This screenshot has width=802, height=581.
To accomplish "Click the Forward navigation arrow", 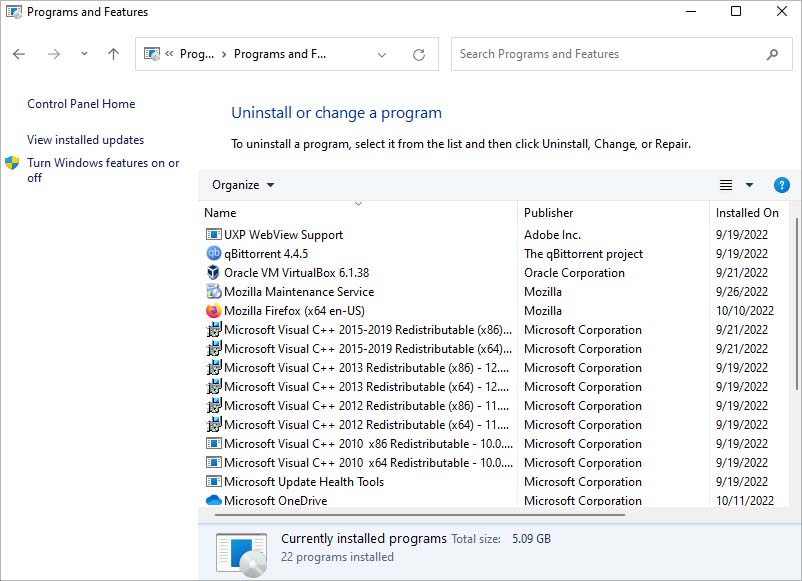I will pyautogui.click(x=54, y=54).
